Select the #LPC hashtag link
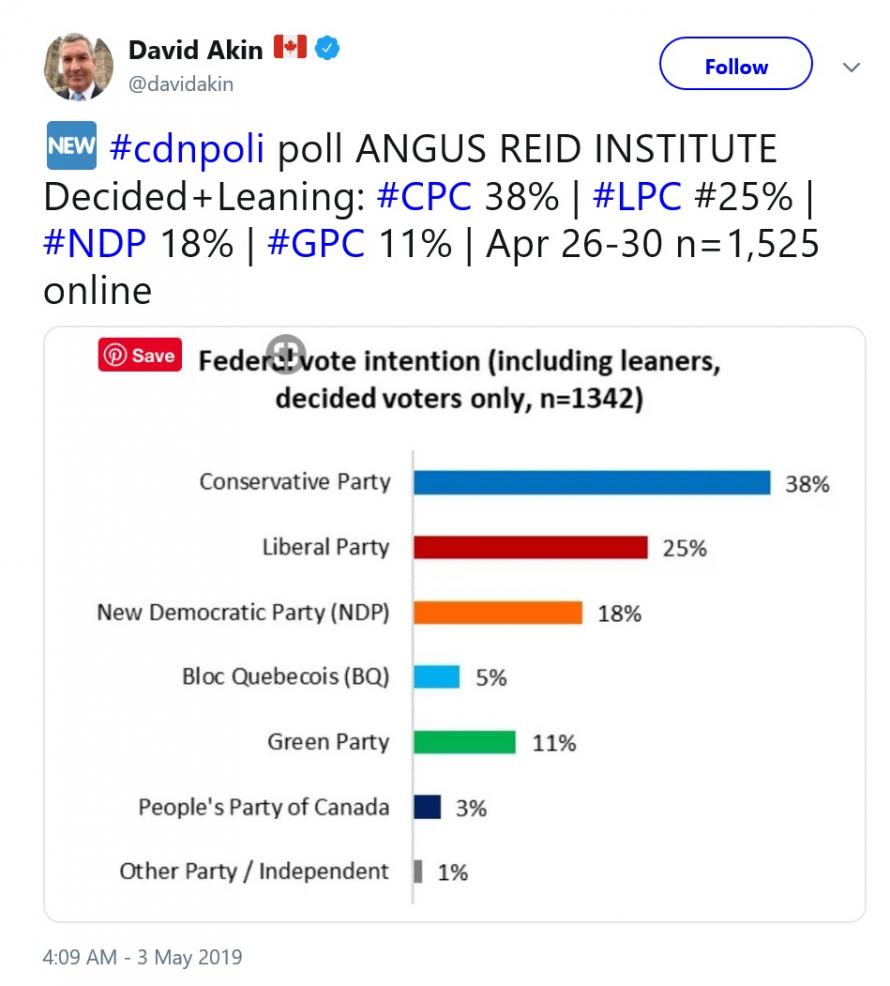Viewport: 890px width, 986px height. (636, 196)
